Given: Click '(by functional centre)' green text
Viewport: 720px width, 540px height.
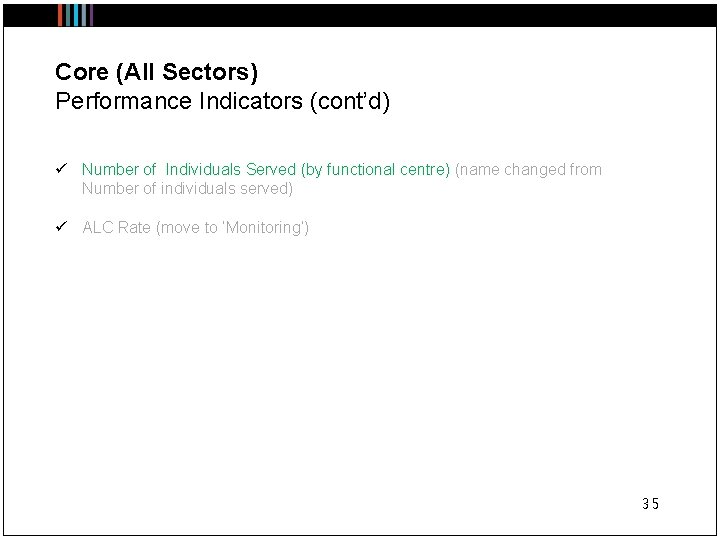Looking at the screenshot, I should pyautogui.click(x=375, y=169).
